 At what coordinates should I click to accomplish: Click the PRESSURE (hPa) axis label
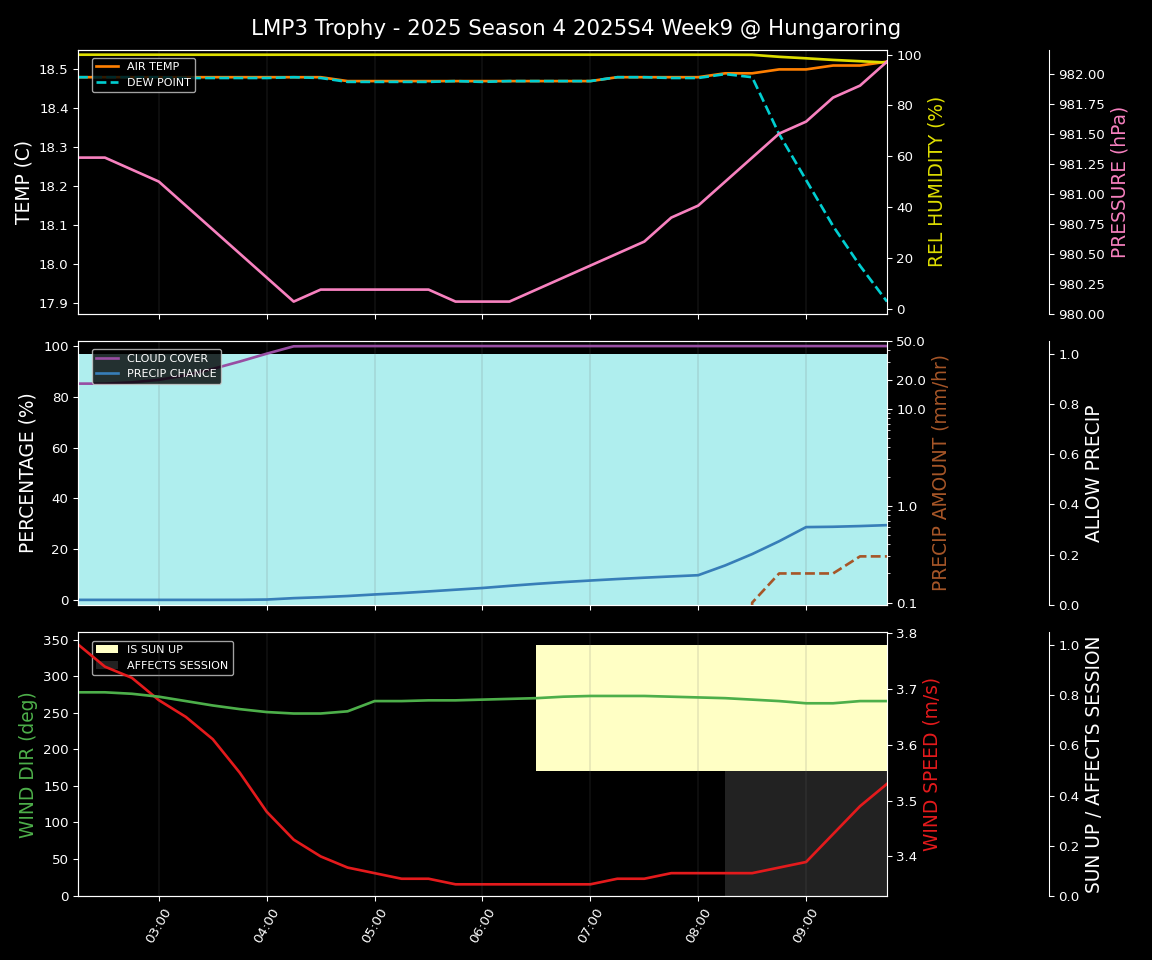point(1119,182)
